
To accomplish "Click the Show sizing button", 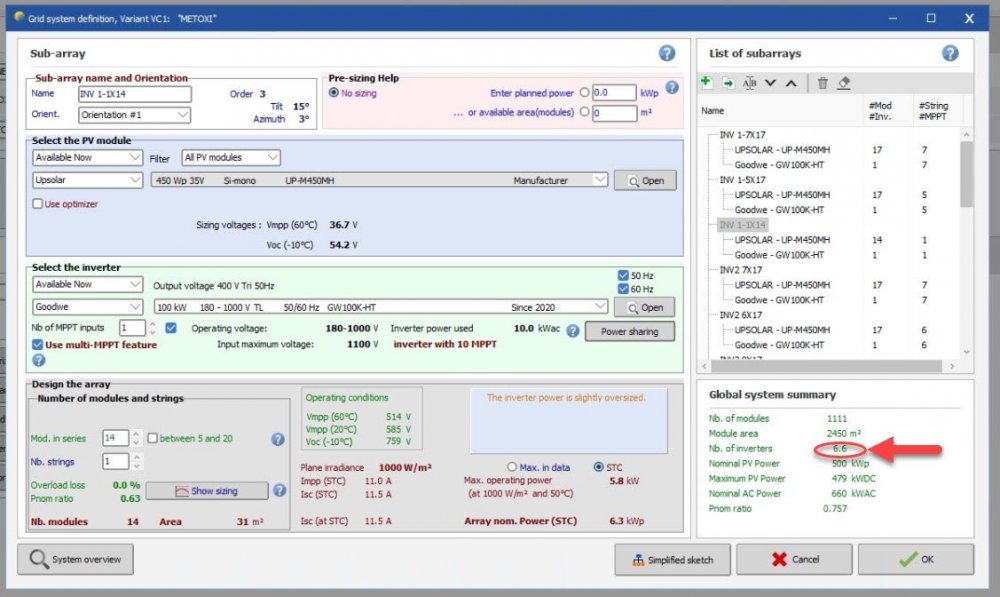I will (207, 491).
